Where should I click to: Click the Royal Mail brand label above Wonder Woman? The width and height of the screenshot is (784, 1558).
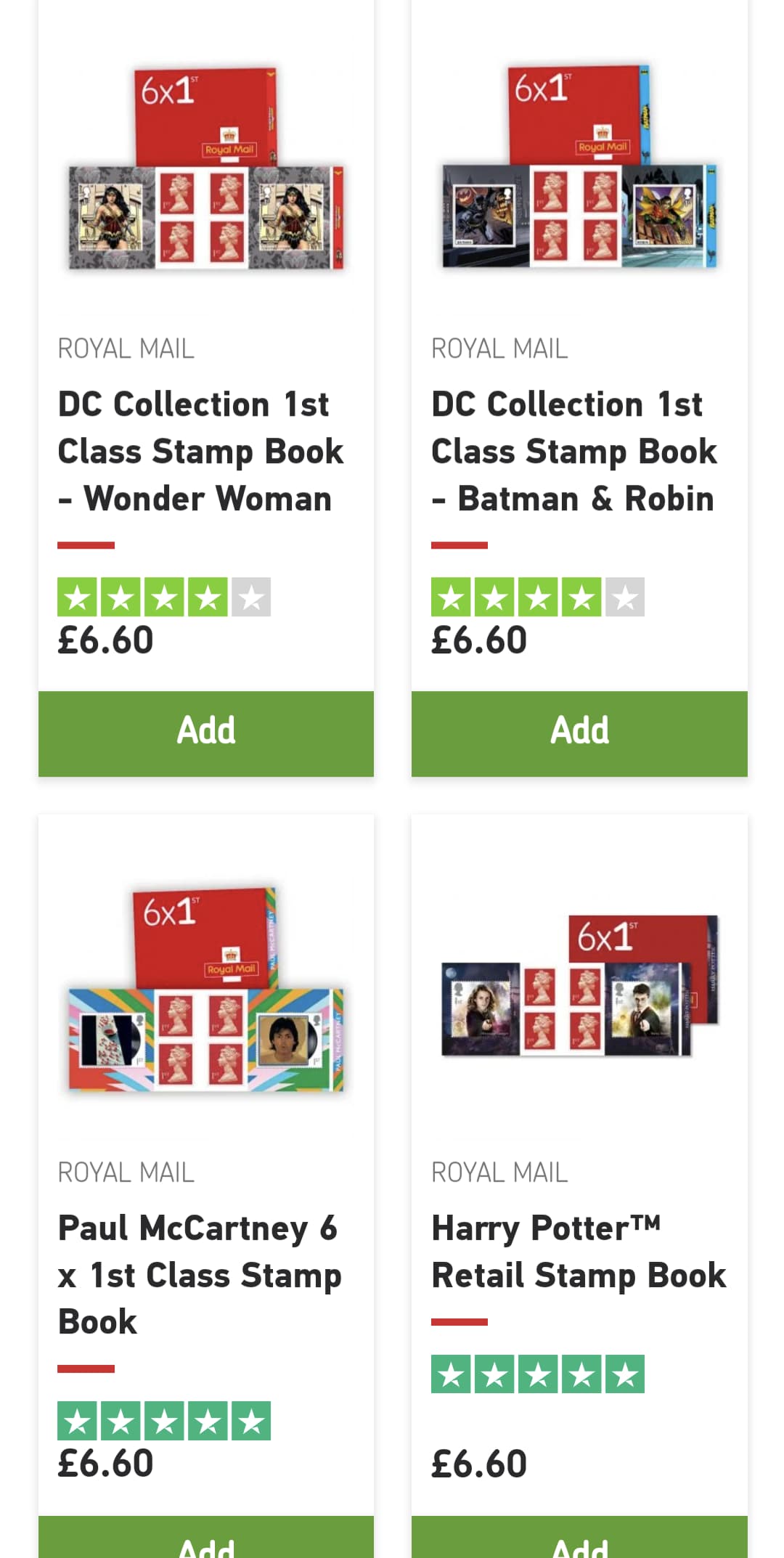click(126, 348)
